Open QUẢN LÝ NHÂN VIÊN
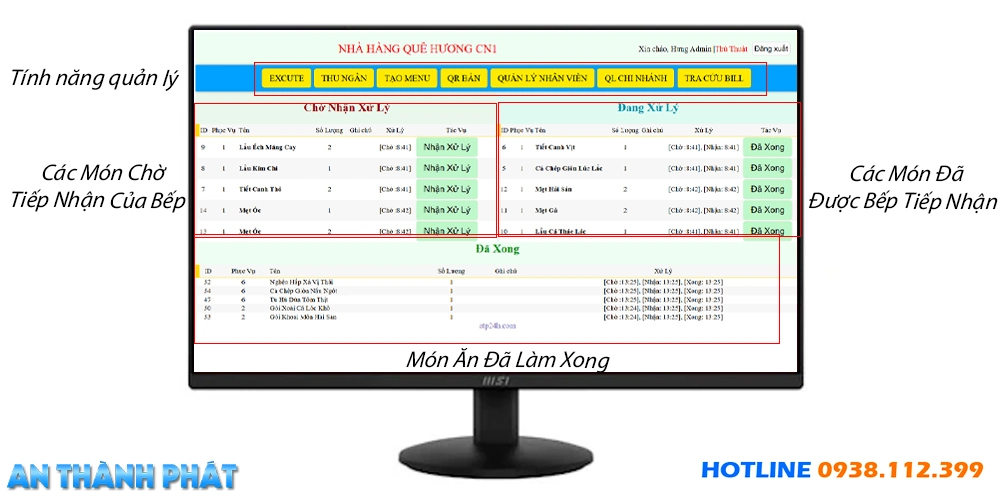The height and width of the screenshot is (500, 1000). (x=542, y=78)
